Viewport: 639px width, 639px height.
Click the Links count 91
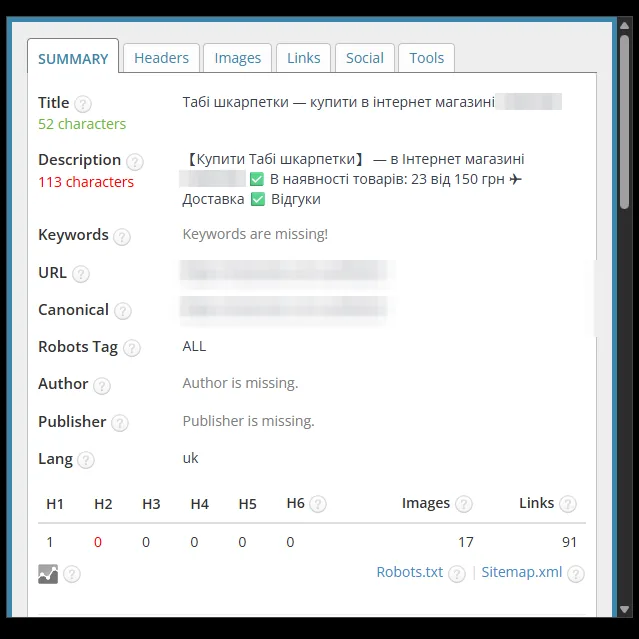[569, 542]
